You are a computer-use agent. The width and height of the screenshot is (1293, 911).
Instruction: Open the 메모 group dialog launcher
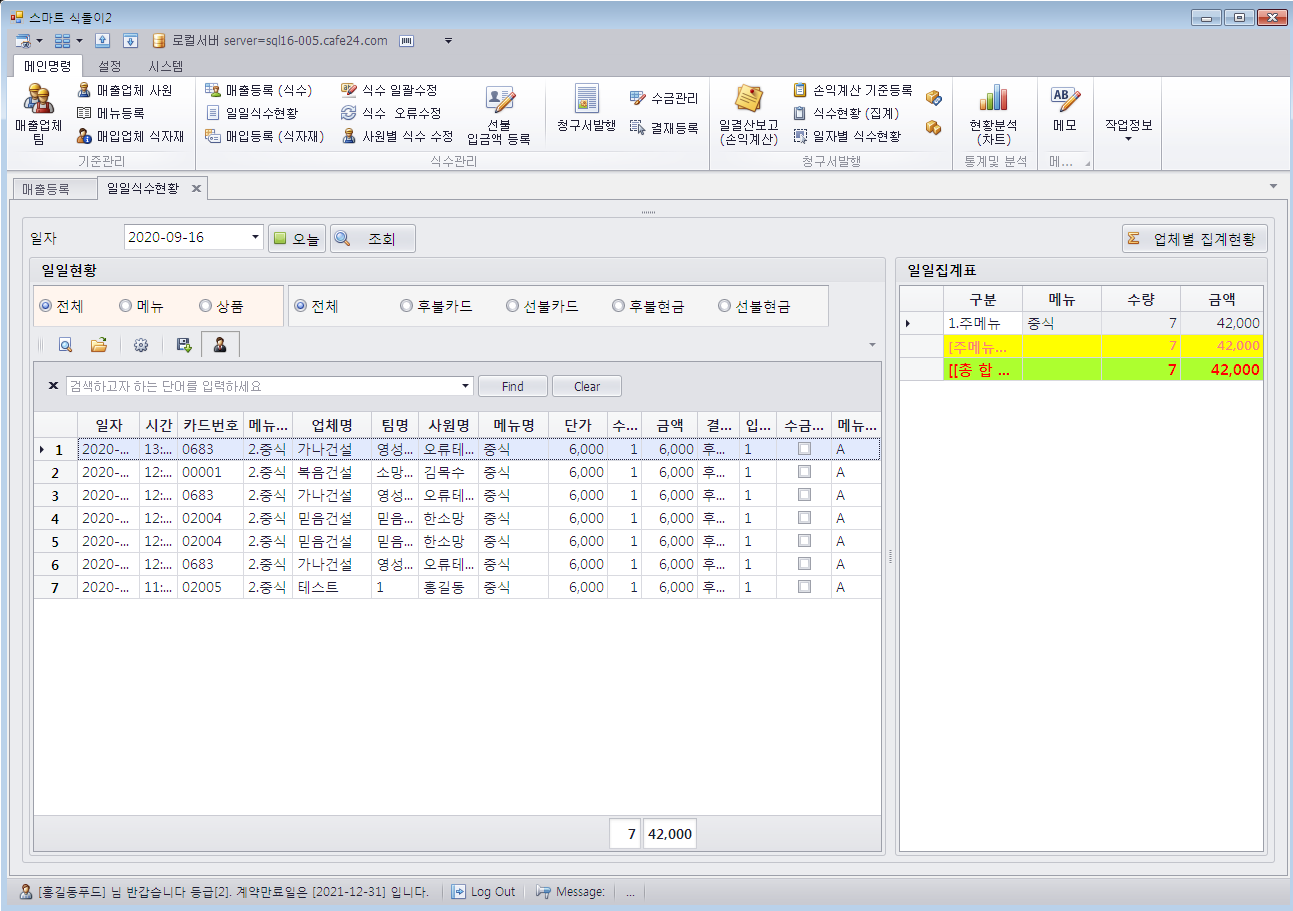tap(1087, 163)
